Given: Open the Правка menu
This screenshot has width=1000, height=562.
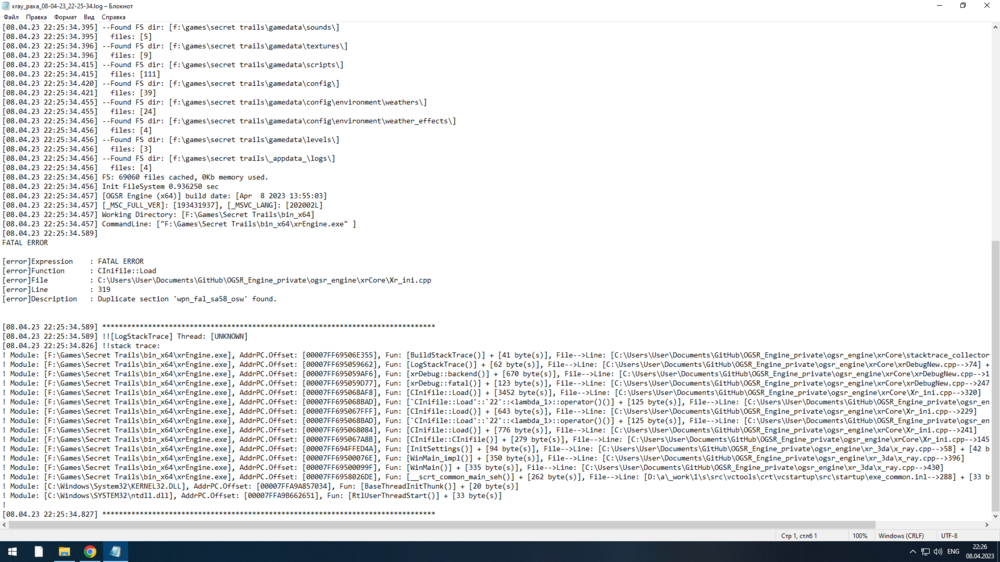Looking at the screenshot, I should [x=36, y=17].
